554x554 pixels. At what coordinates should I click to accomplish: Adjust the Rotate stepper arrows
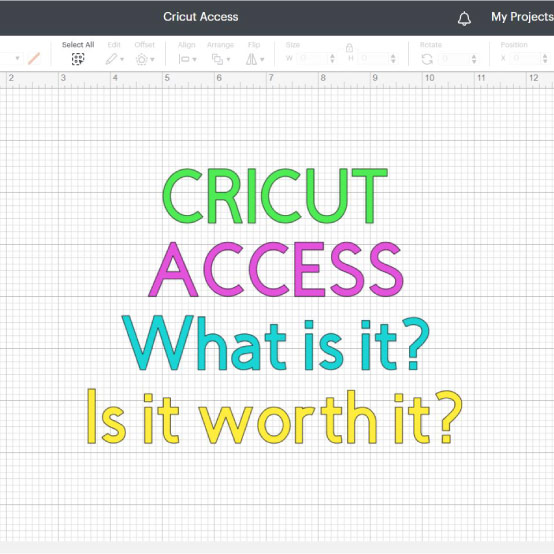click(x=474, y=58)
